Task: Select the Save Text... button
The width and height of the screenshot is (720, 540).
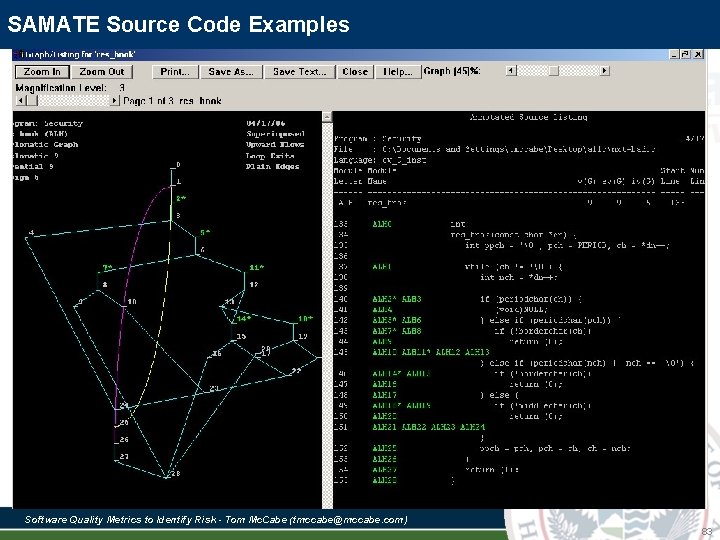Action: coord(299,72)
